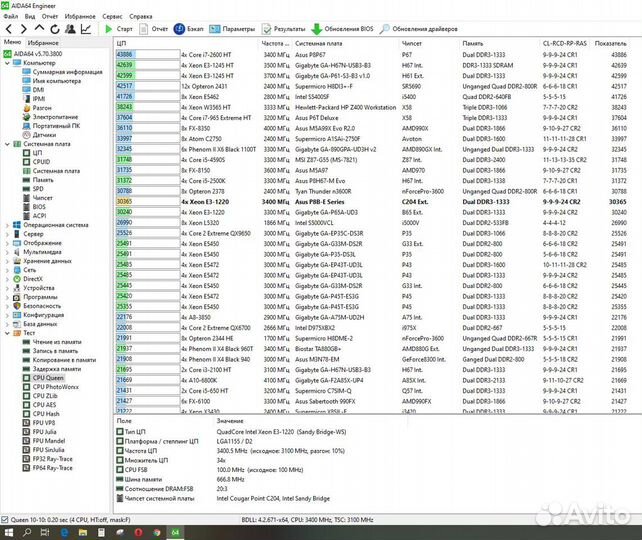Click AIDA64 taskbar icon
This screenshot has height=540, width=642.
[x=175, y=533]
